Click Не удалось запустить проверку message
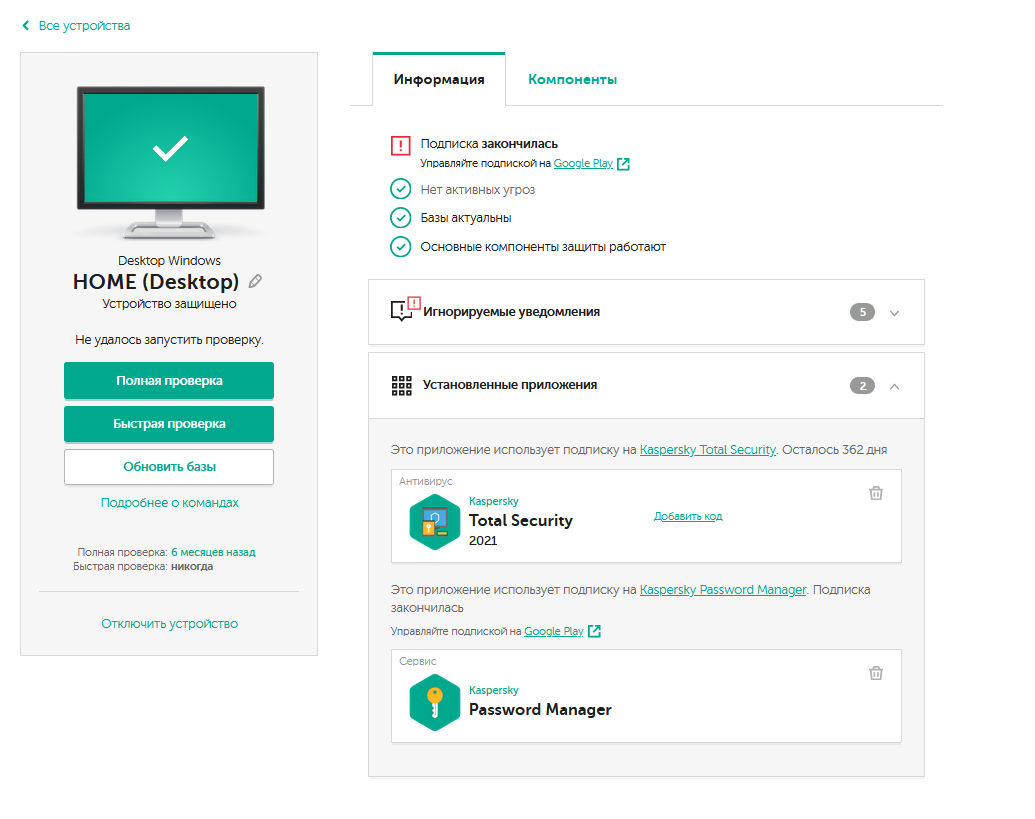The width and height of the screenshot is (1035, 819). (x=169, y=340)
